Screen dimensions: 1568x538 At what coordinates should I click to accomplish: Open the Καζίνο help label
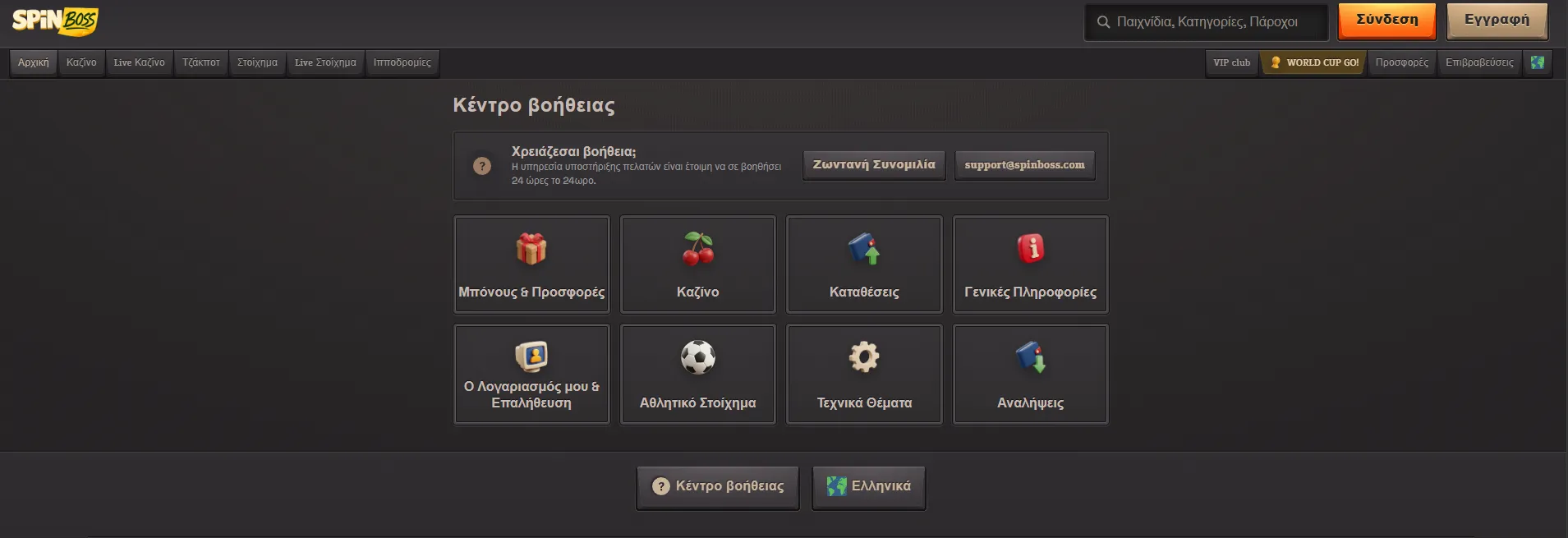(698, 292)
